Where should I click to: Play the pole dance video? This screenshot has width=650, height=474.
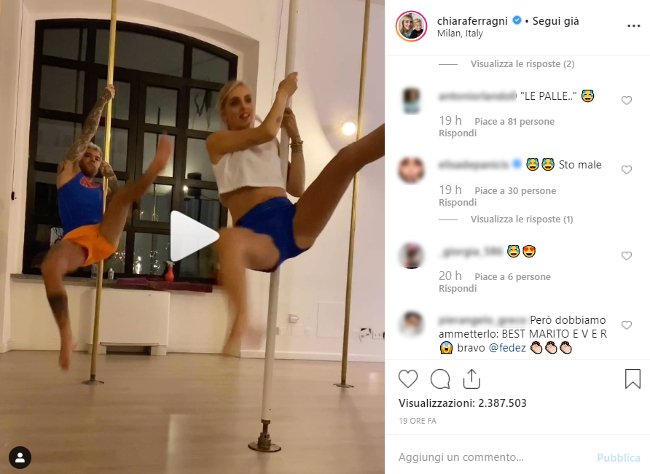click(194, 236)
